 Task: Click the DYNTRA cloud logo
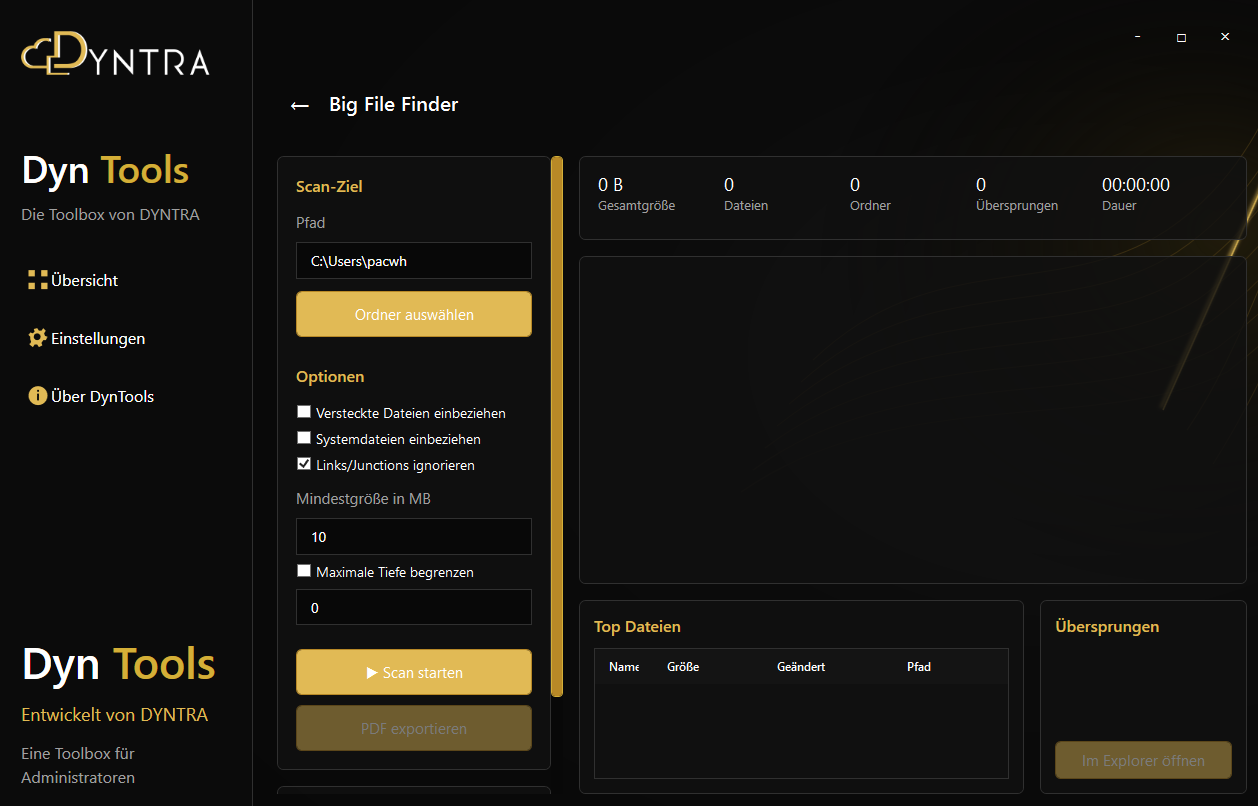click(115, 53)
